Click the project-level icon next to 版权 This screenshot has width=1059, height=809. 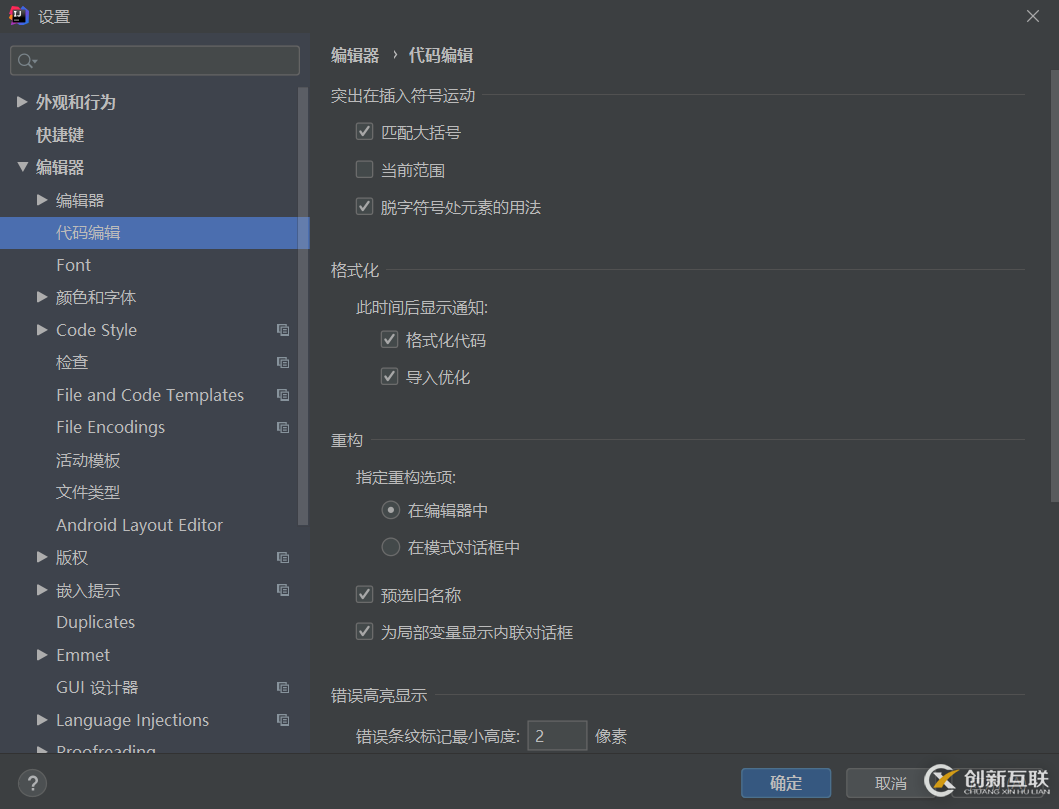click(x=283, y=557)
